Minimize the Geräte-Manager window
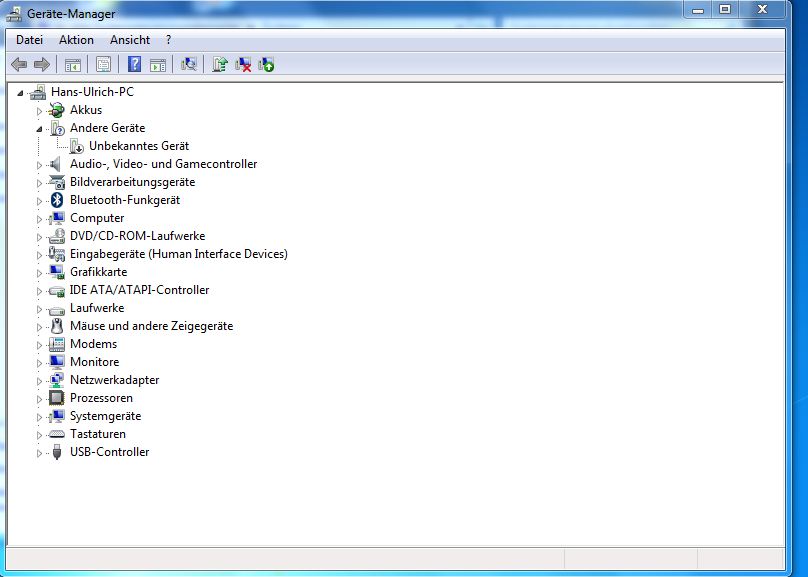Viewport: 808px width, 577px height. 698,10
